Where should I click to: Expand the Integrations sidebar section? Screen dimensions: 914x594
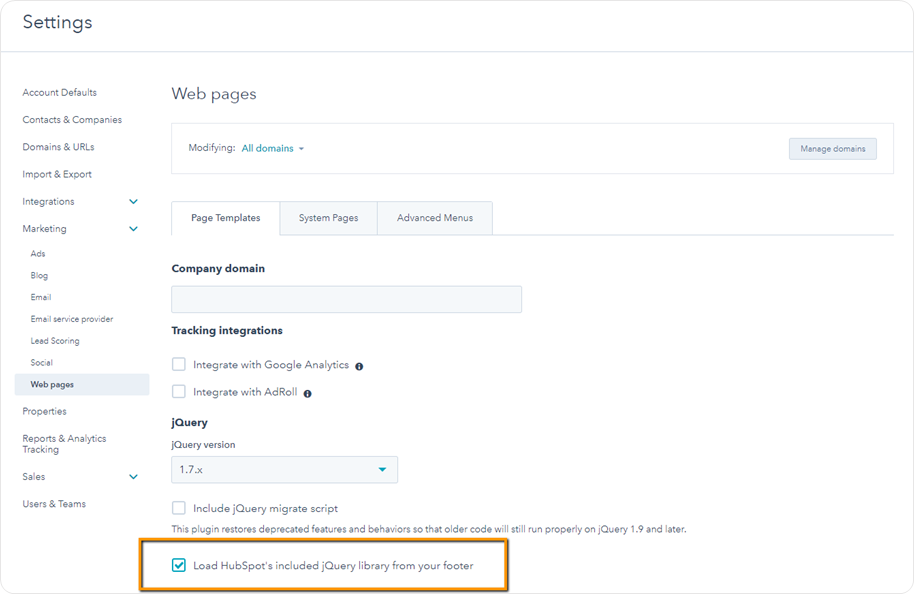click(133, 202)
